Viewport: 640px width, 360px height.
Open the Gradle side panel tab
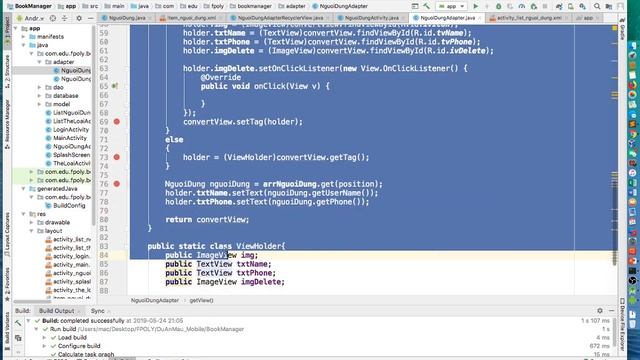point(622,29)
